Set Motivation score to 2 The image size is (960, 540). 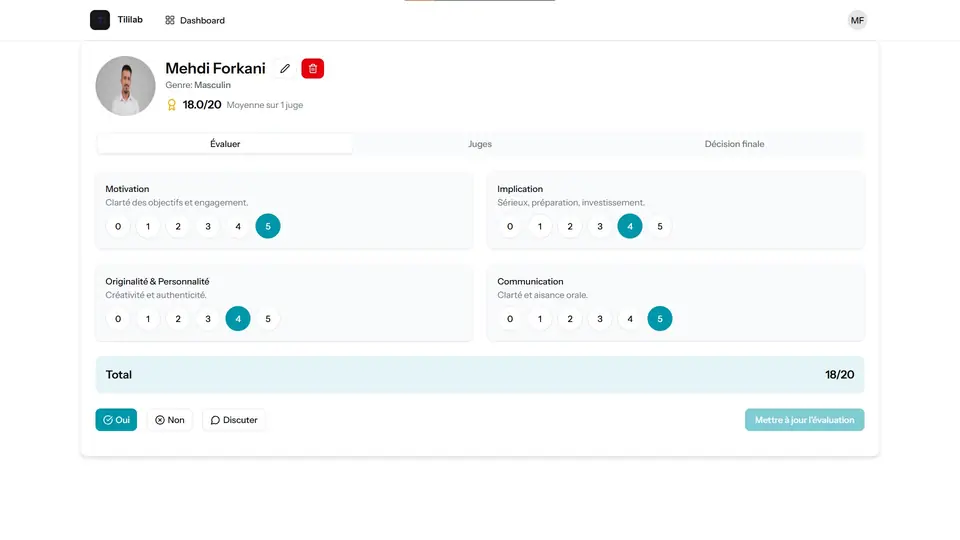178,227
